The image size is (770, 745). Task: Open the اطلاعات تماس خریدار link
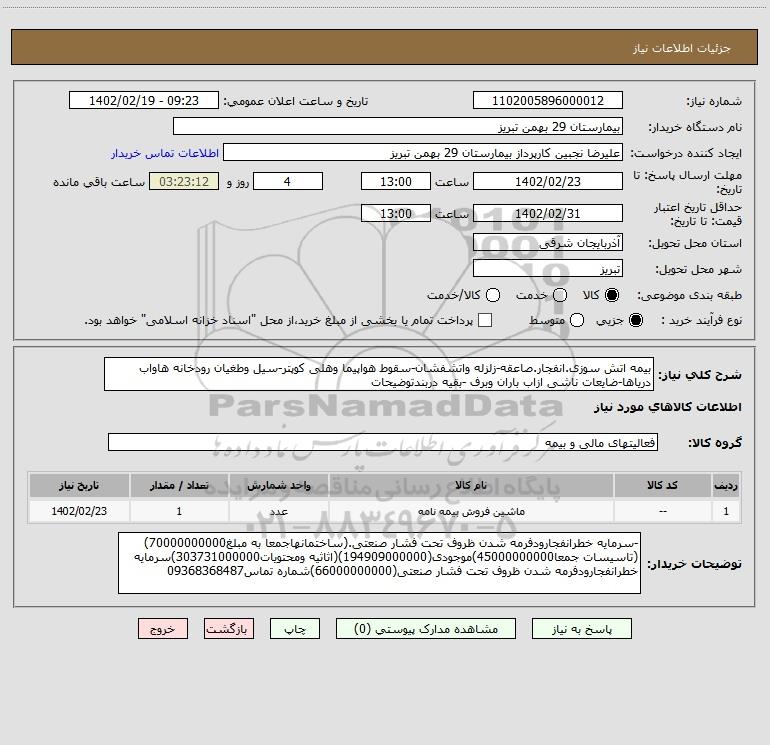pyautogui.click(x=165, y=153)
